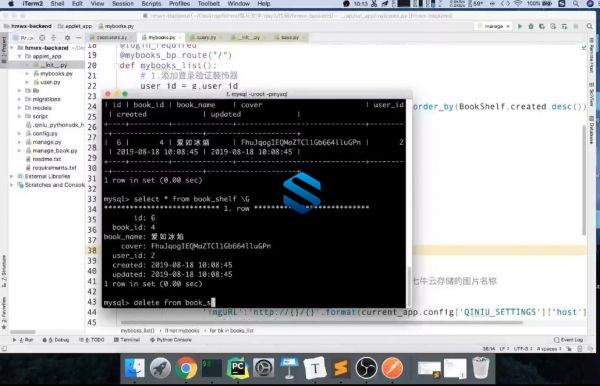
Task: Open the Python Console tool window
Action: pyautogui.click(x=171, y=340)
